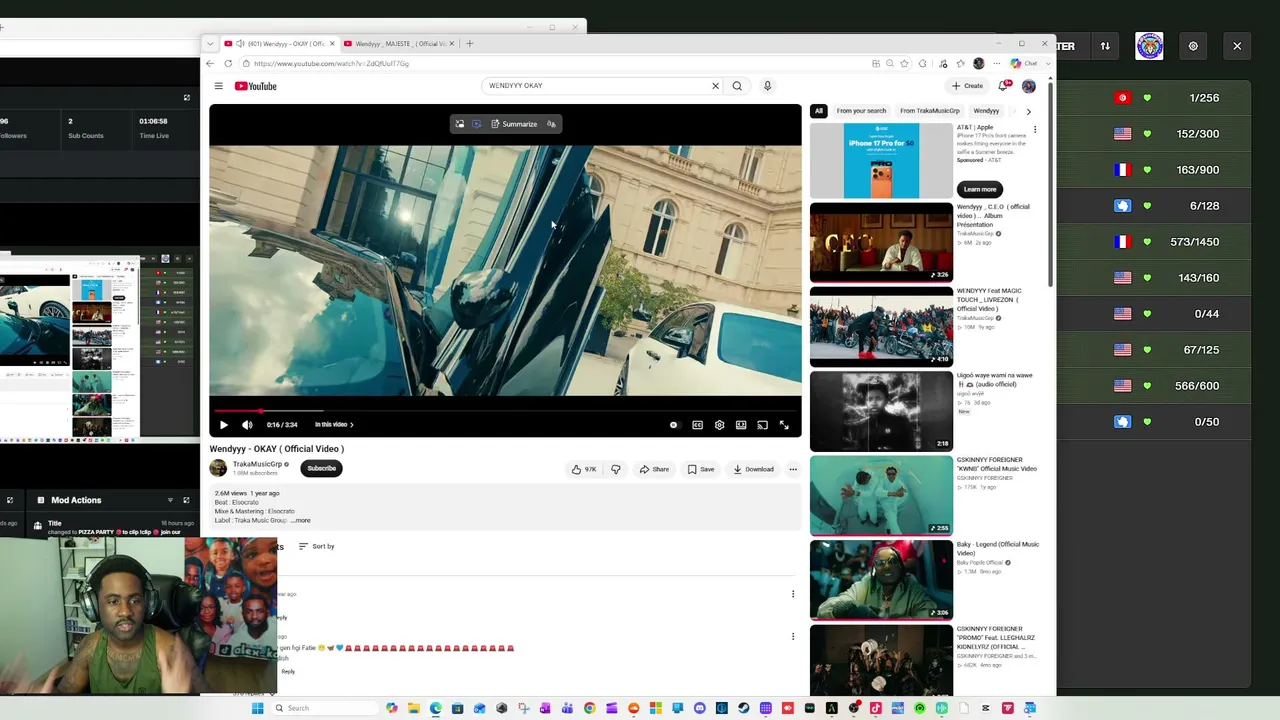
Task: Open the browser tab list dropdown
Action: [x=209, y=44]
